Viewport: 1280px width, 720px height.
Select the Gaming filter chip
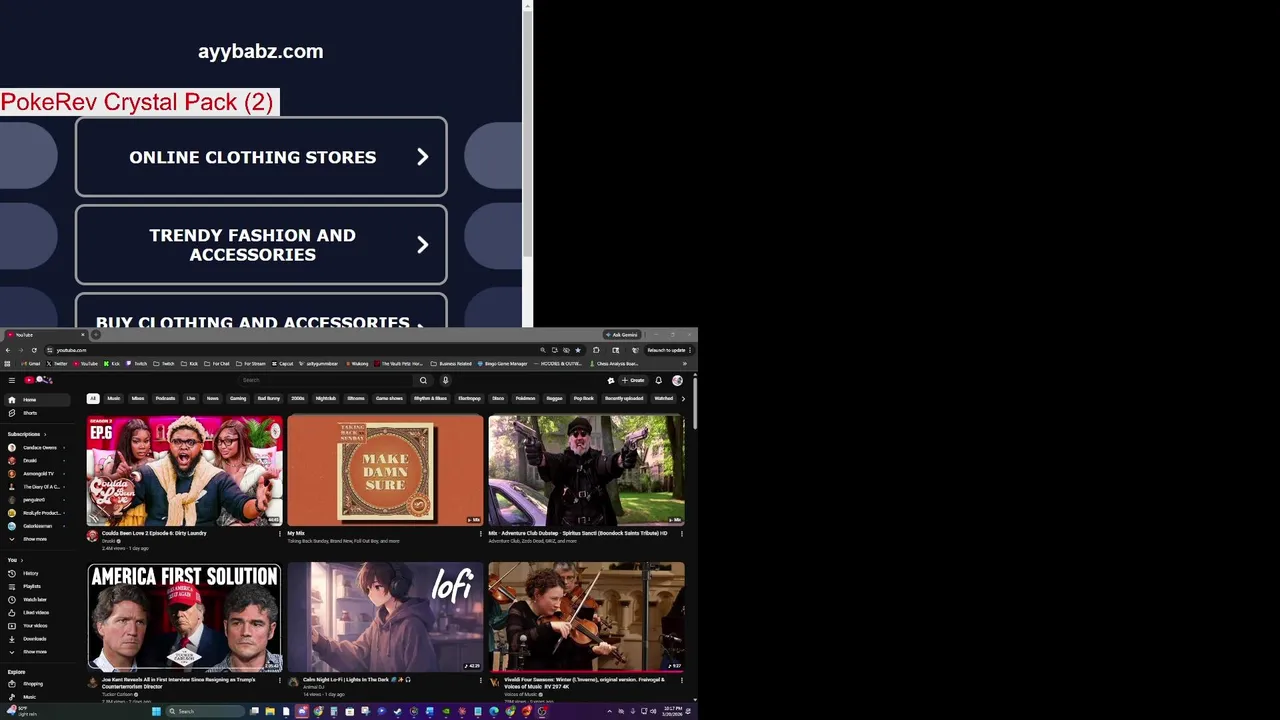pyautogui.click(x=238, y=398)
